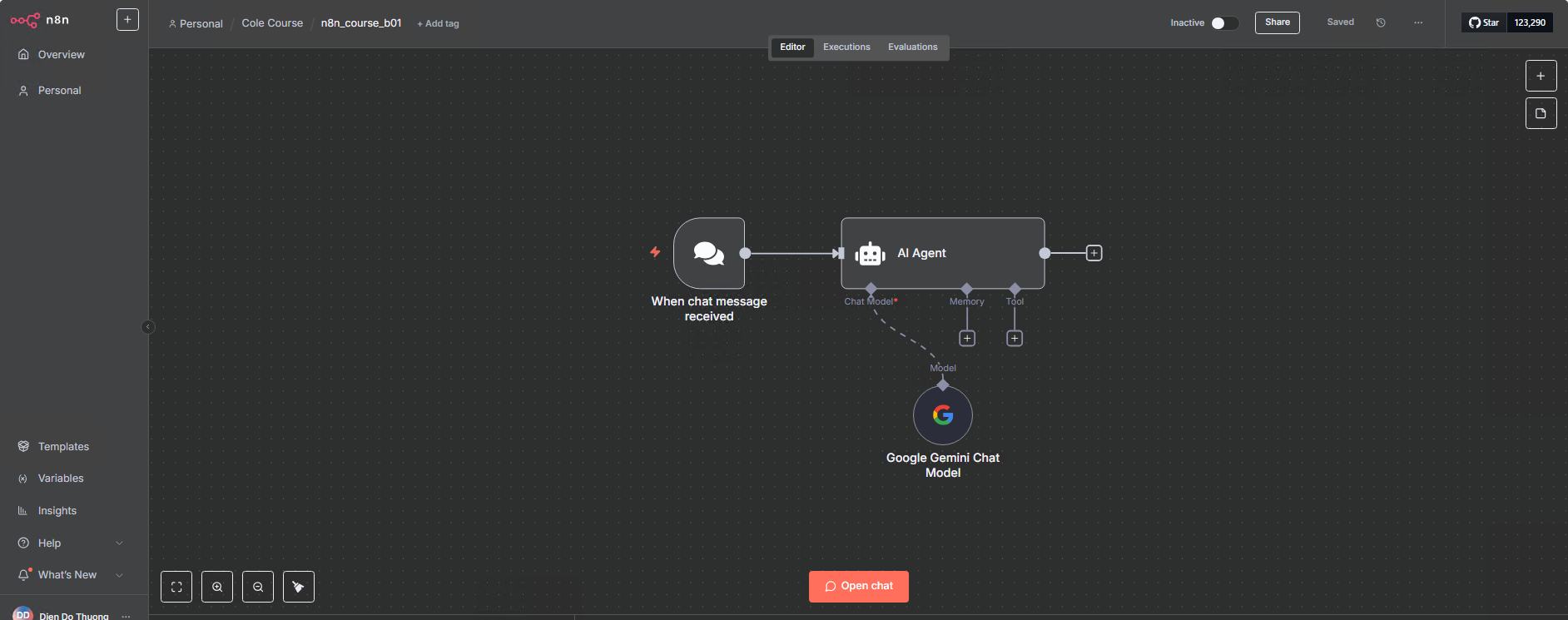Zoom in on the workflow canvas
The width and height of the screenshot is (1568, 620).
[x=217, y=587]
